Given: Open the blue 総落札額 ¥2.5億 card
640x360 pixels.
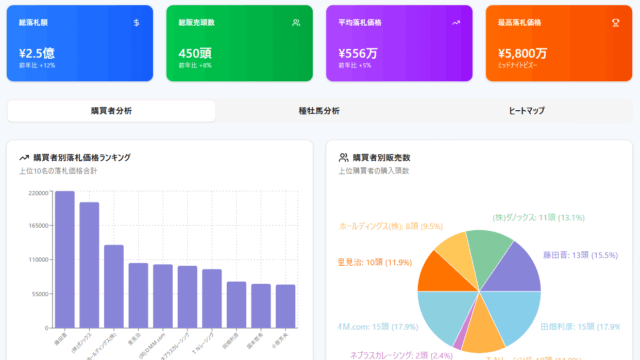Looking at the screenshot, I should point(80,43).
